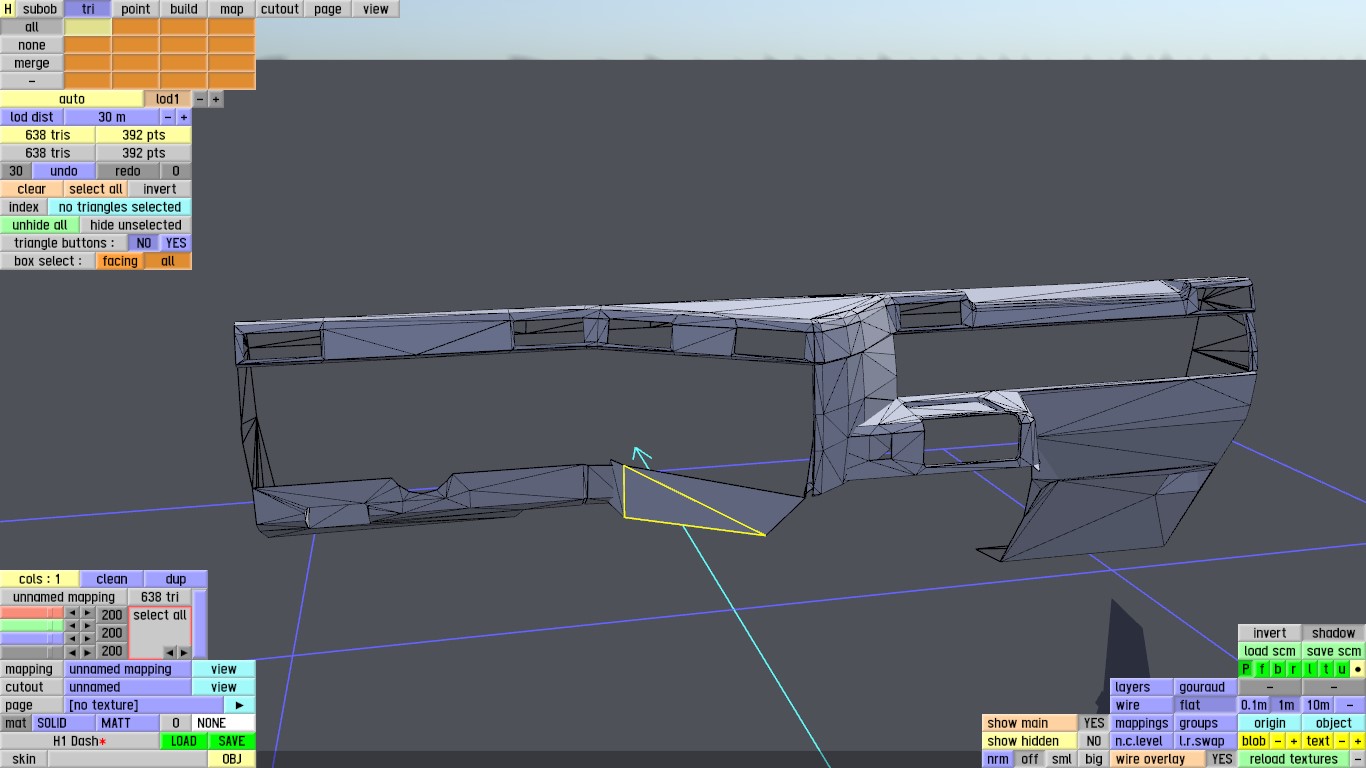Viewport: 1366px width, 768px height.
Task: Toggle the show hidden NO option
Action: pos(1094,741)
